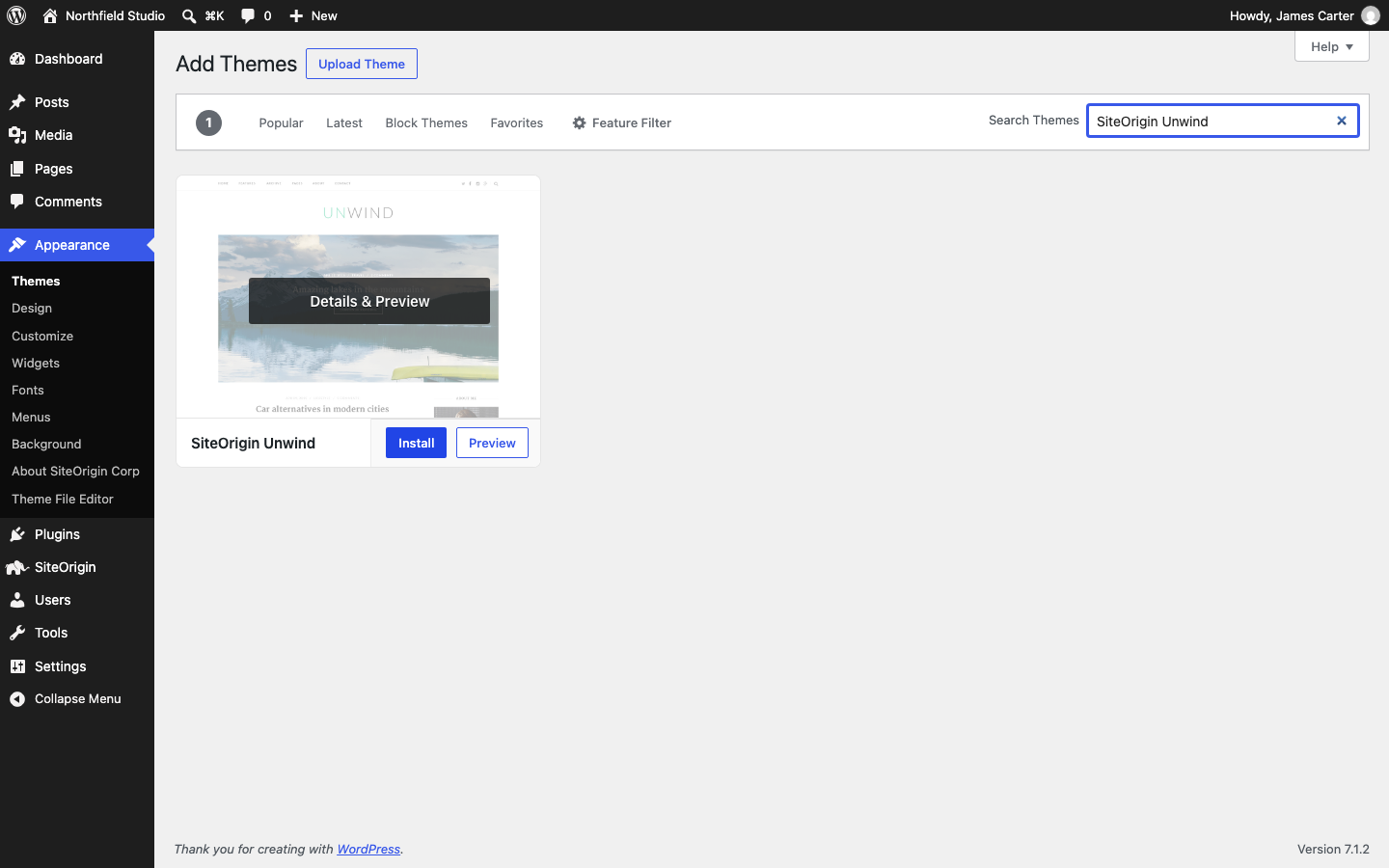Open the Customize submenu item
The height and width of the screenshot is (868, 1389).
click(42, 336)
